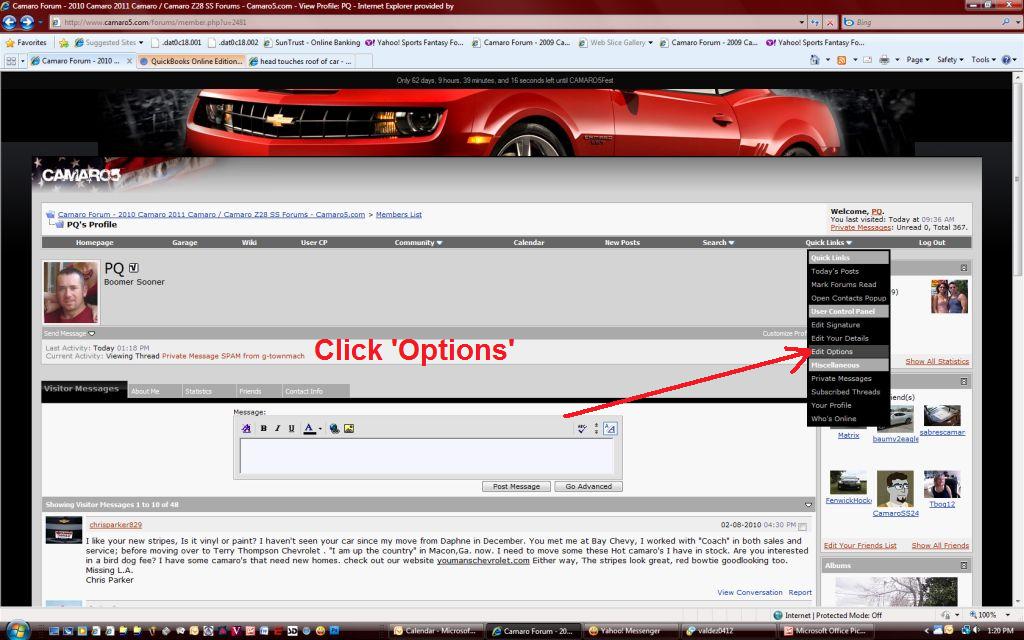Click inside the visitor message text box

(430, 455)
